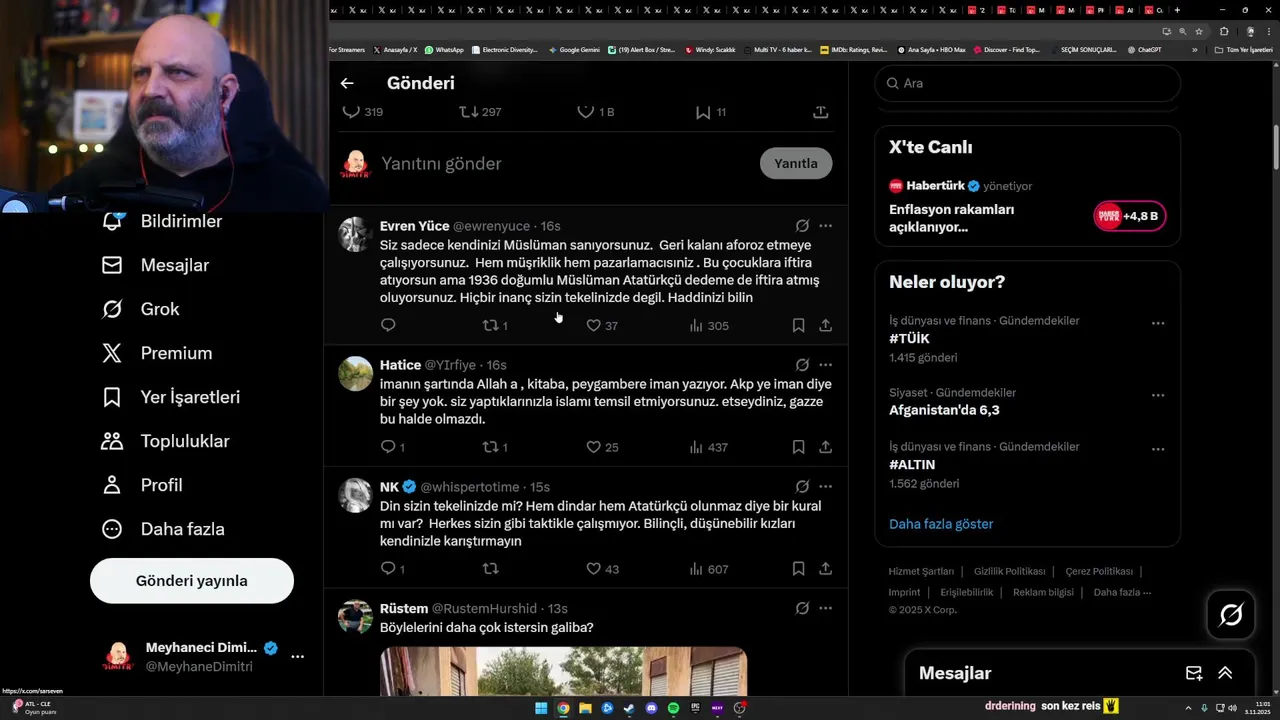This screenshot has width=1280, height=720.
Task: Open more options on Evren Yüce's reply
Action: pyautogui.click(x=825, y=226)
